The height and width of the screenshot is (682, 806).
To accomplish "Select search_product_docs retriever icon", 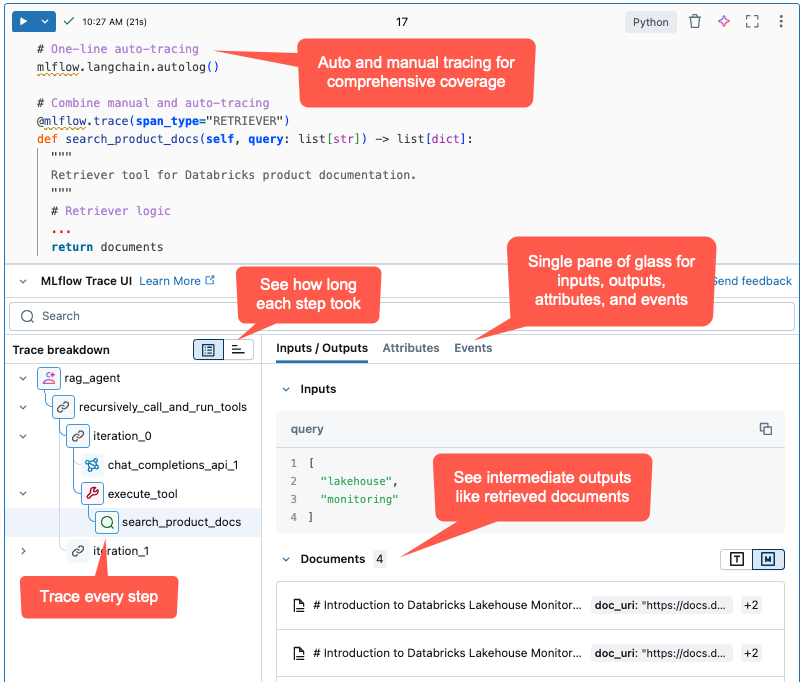I will pos(107,523).
